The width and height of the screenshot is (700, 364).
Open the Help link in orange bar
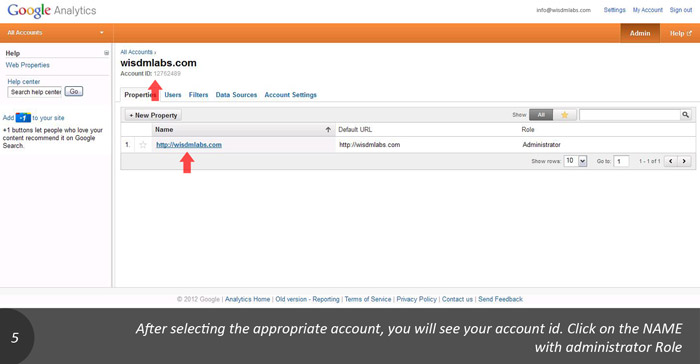[x=680, y=33]
